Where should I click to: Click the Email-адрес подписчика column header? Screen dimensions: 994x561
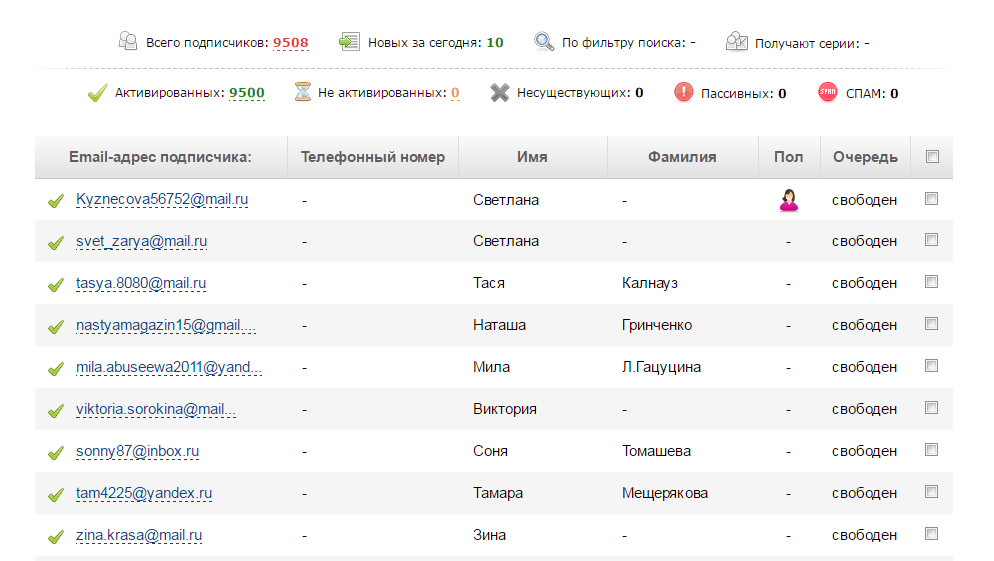(x=160, y=157)
